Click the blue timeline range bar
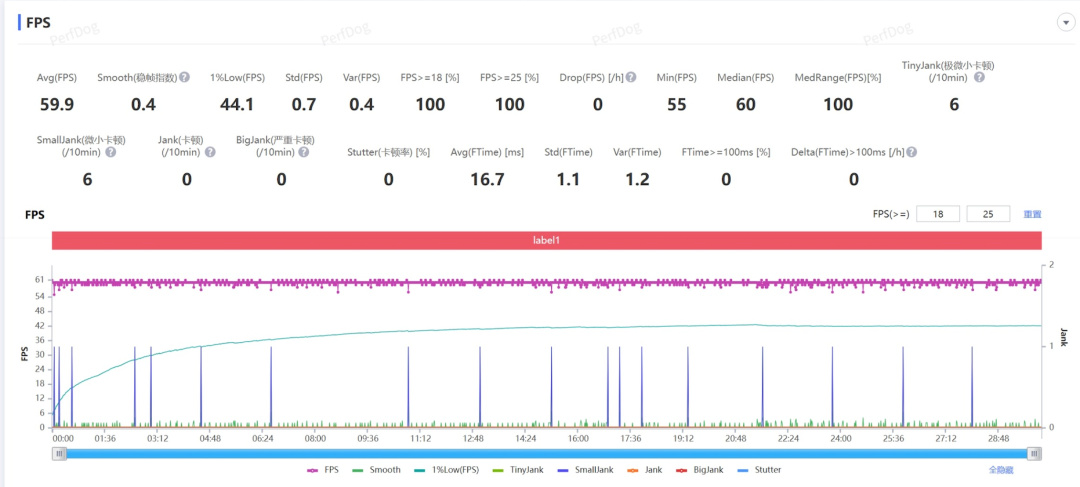The width and height of the screenshot is (1080, 487). pos(547,453)
